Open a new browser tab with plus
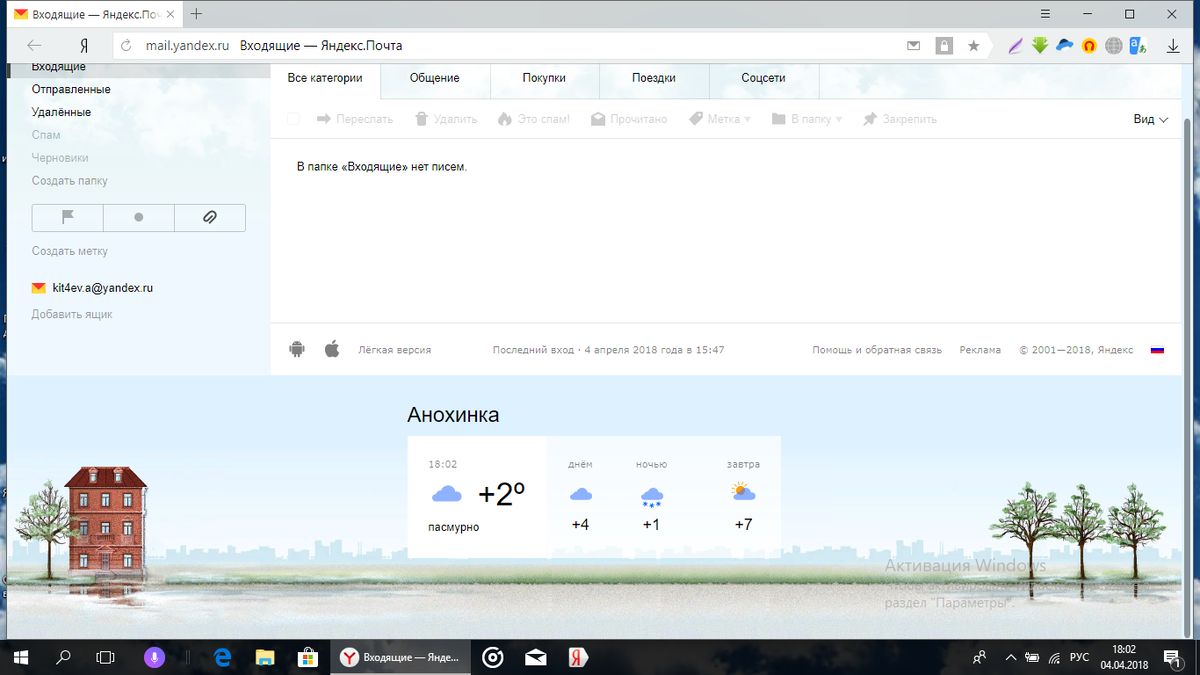The height and width of the screenshot is (675, 1200). tap(196, 14)
